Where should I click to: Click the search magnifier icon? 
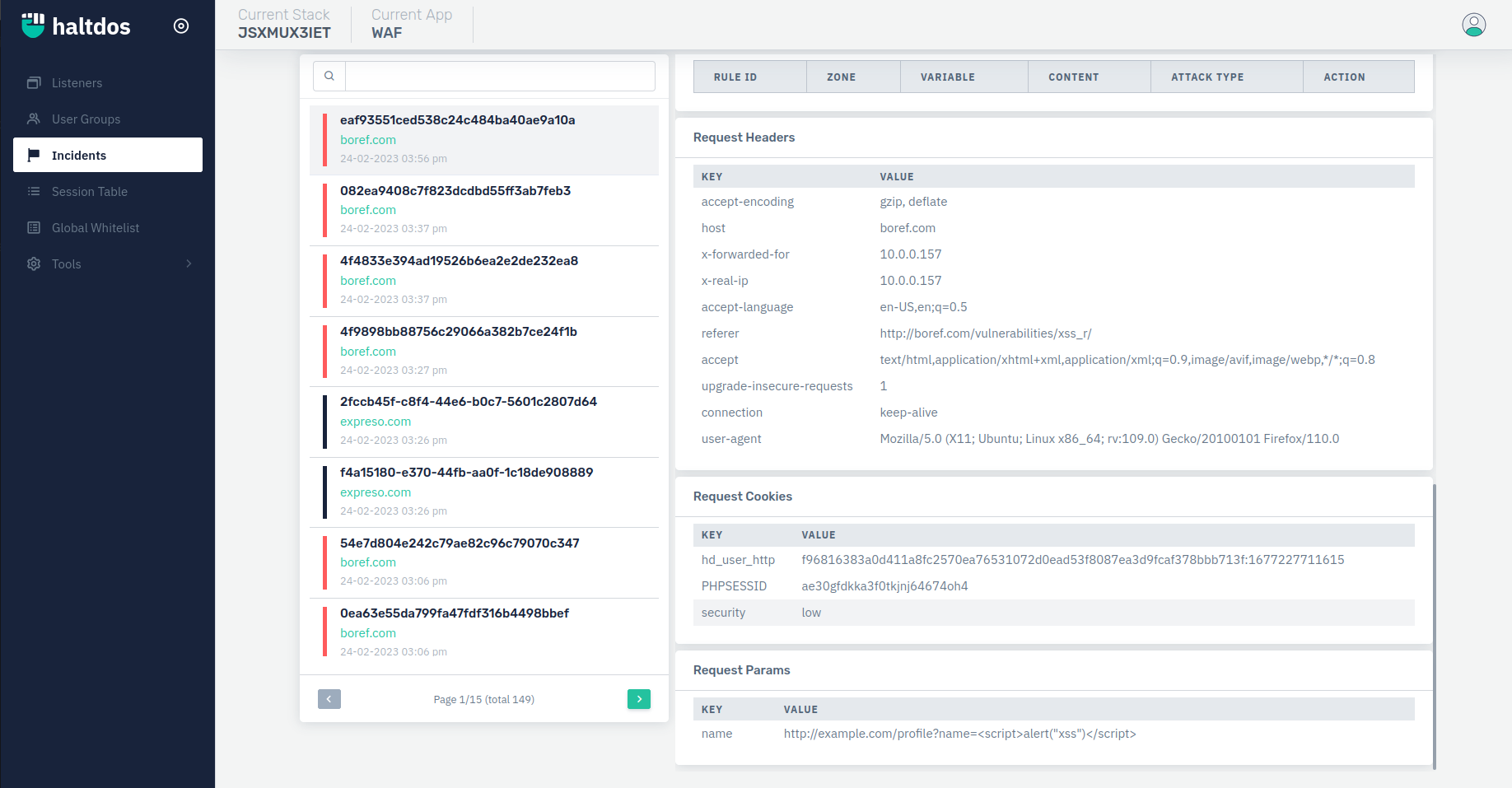329,76
